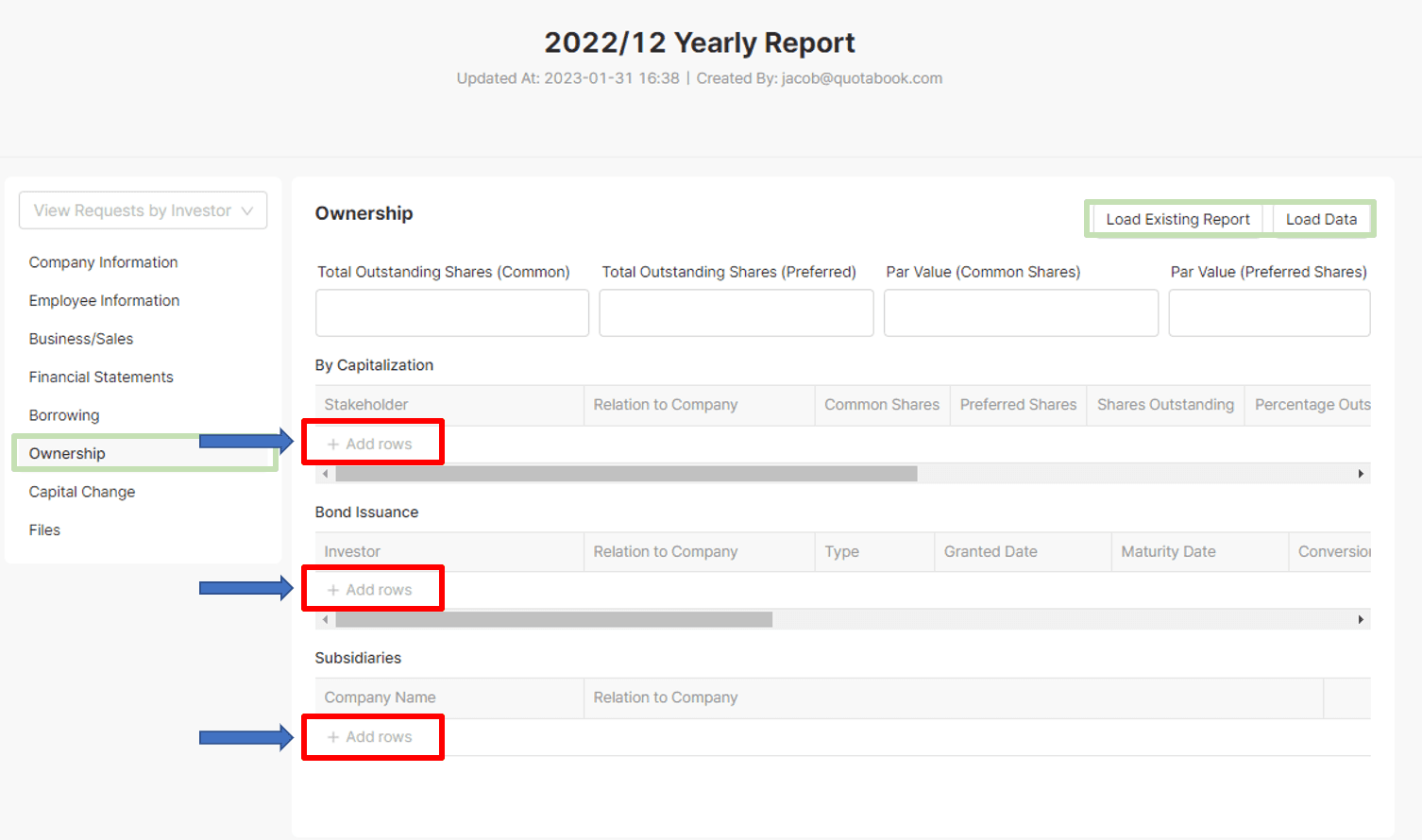Screen dimensions: 1422x840
Task: Click the Company Name column header
Action: [x=449, y=697]
